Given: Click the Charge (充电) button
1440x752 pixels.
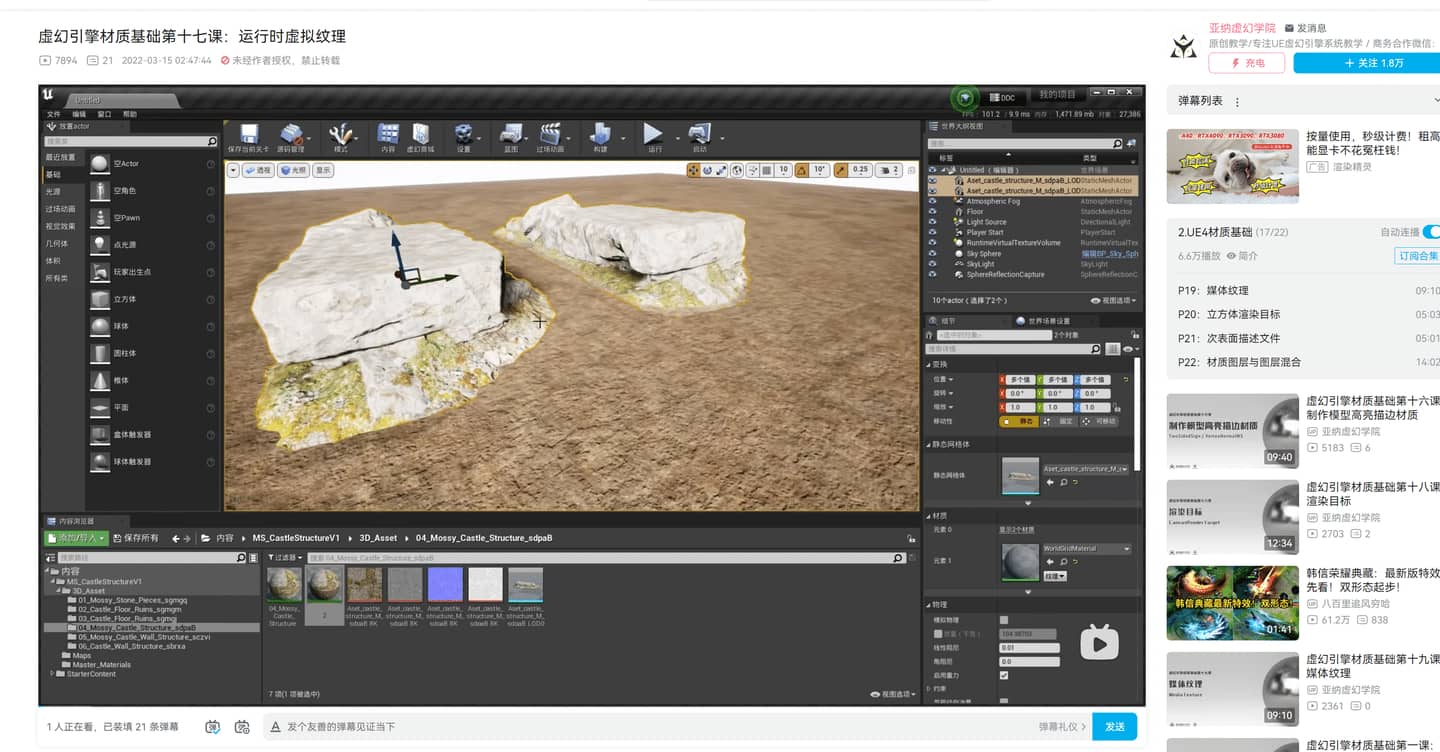Looking at the screenshot, I should click(1246, 63).
